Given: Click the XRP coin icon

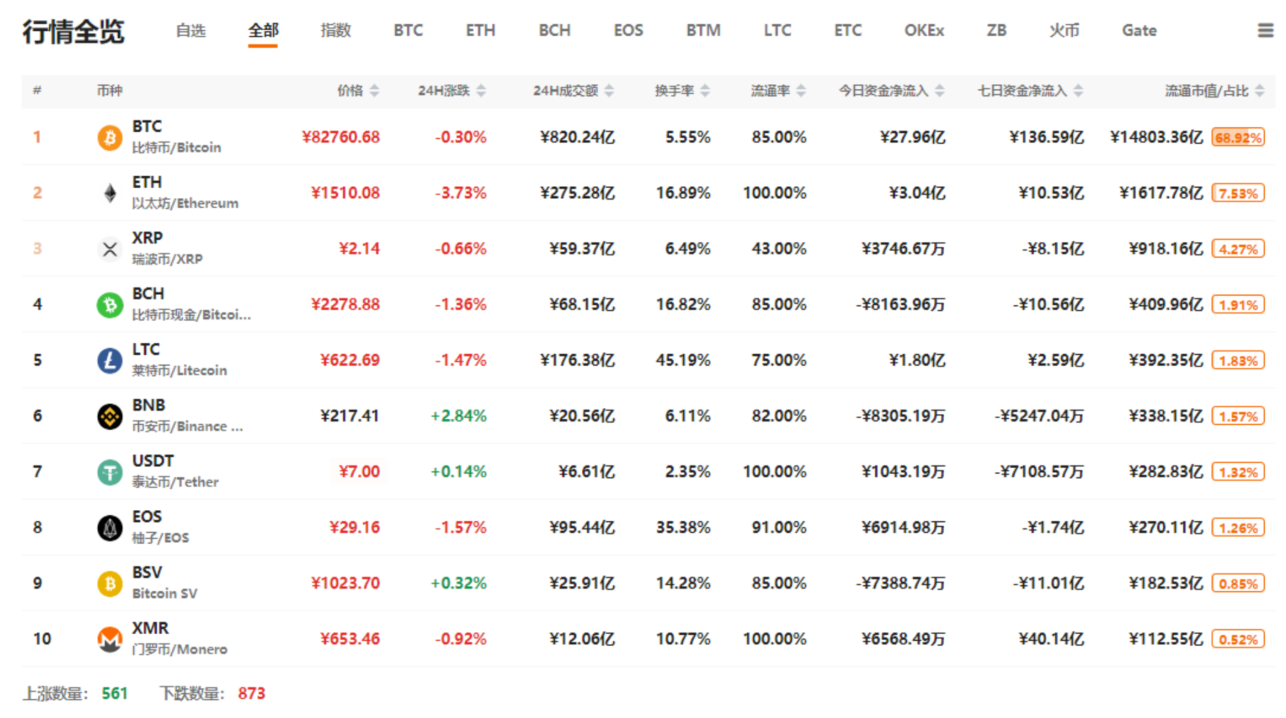Looking at the screenshot, I should pyautogui.click(x=109, y=249).
